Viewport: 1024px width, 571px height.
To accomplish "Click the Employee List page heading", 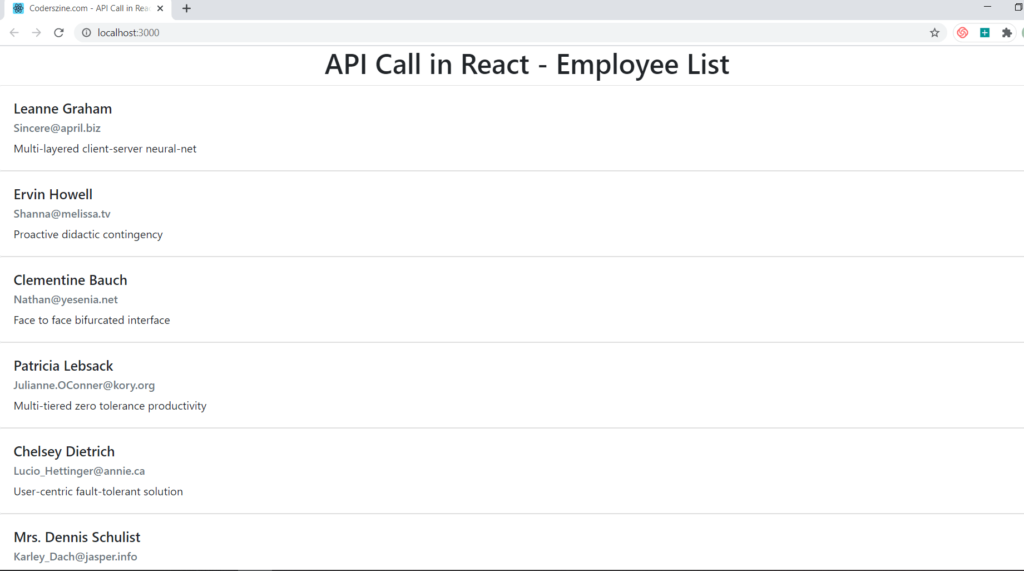I will 527,64.
